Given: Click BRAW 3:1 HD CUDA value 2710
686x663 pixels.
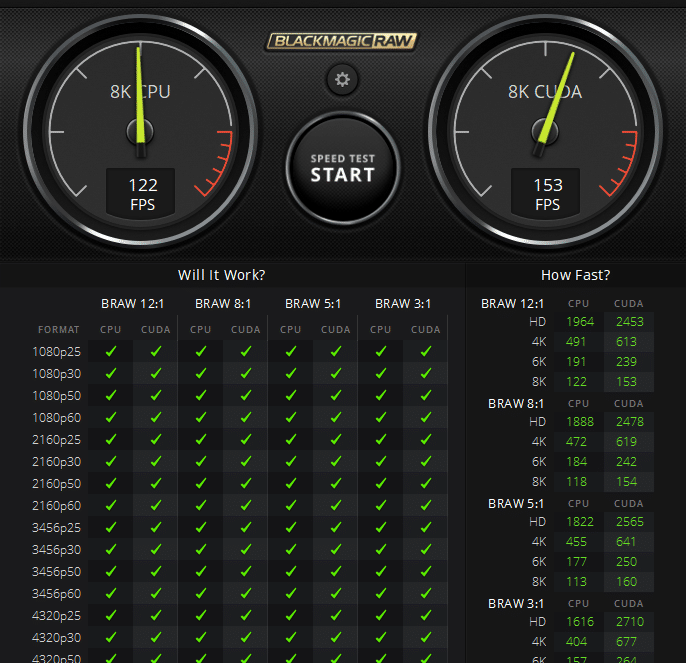Looking at the screenshot, I should (630, 622).
